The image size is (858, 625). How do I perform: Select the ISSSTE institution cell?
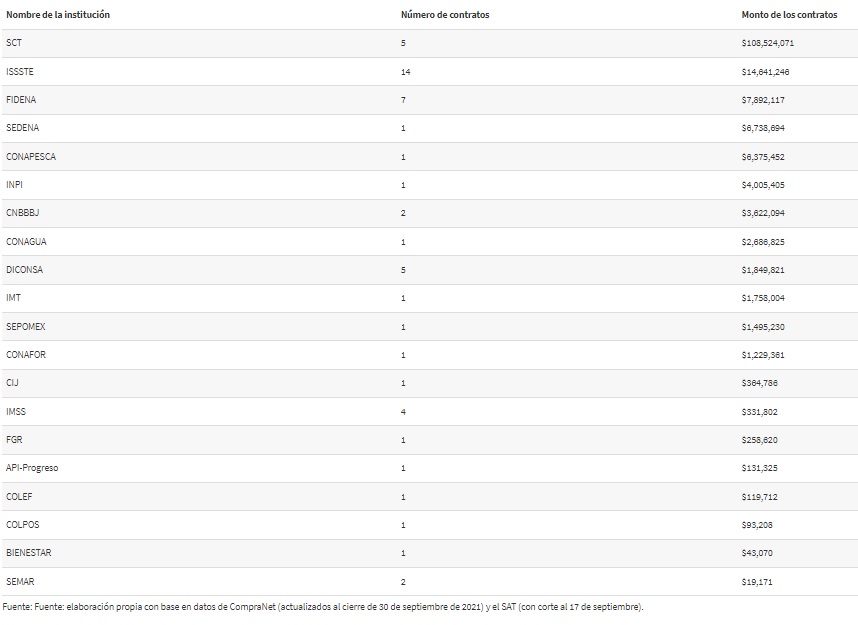click(20, 72)
